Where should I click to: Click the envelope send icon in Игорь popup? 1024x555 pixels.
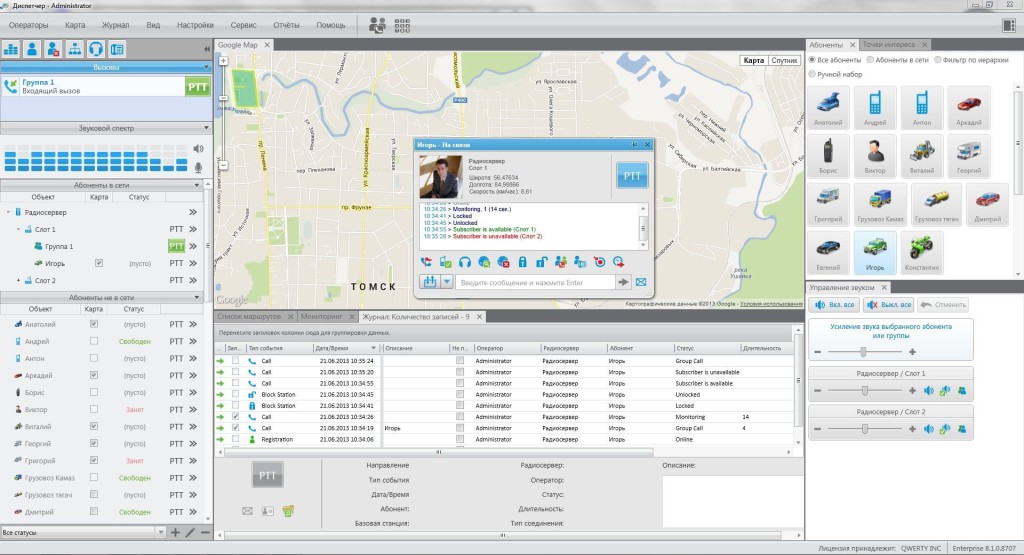click(x=641, y=282)
